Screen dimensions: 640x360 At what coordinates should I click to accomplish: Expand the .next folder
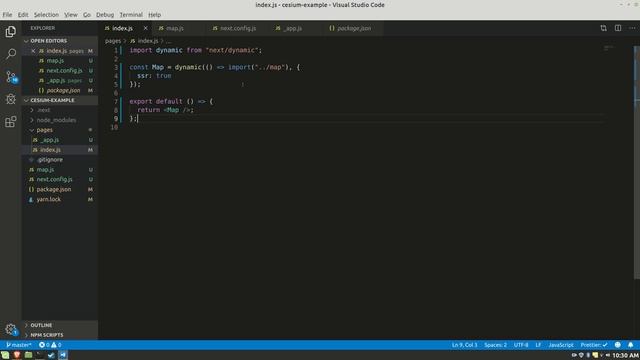coord(60,110)
